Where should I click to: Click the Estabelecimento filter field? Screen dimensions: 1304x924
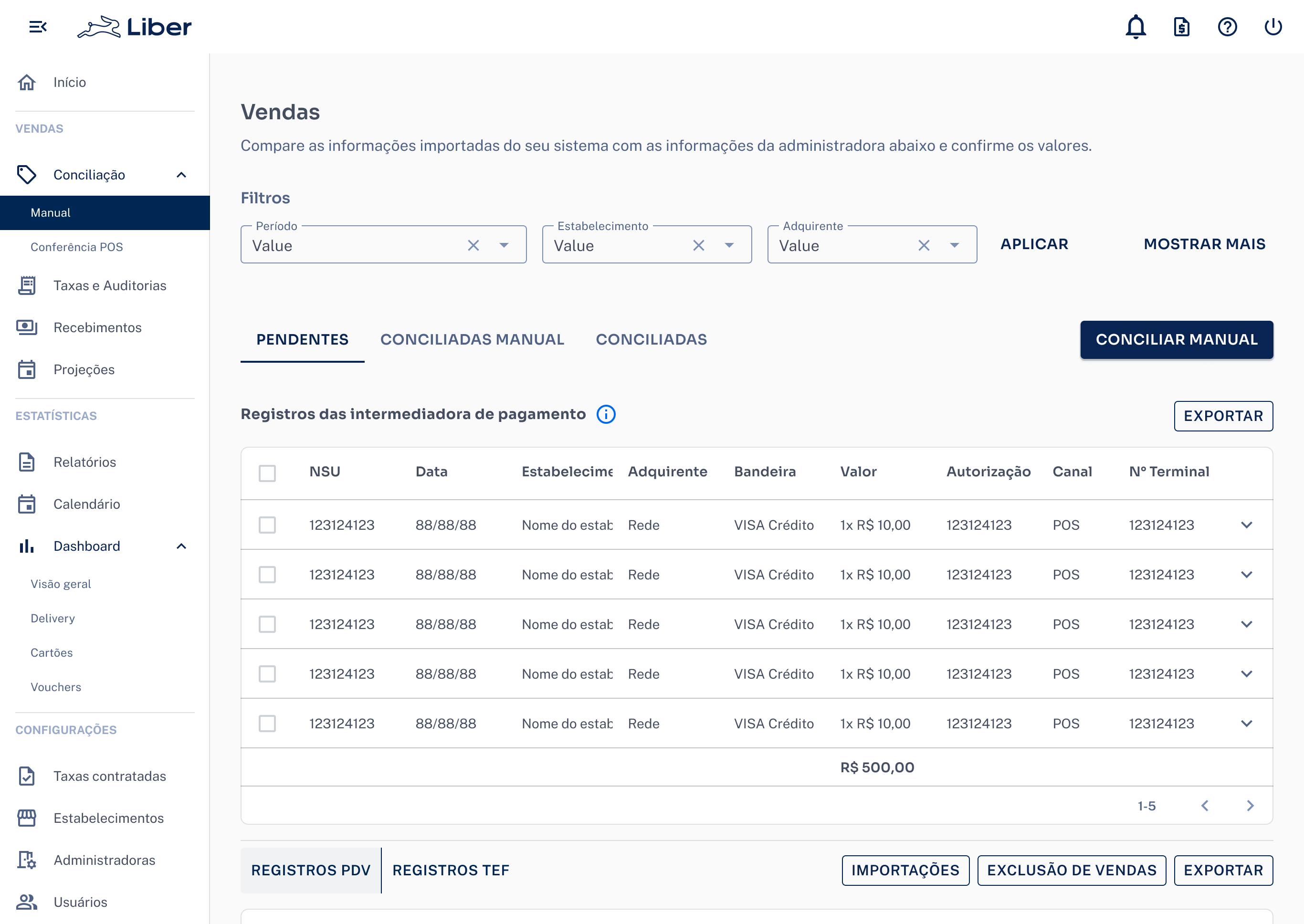614,245
